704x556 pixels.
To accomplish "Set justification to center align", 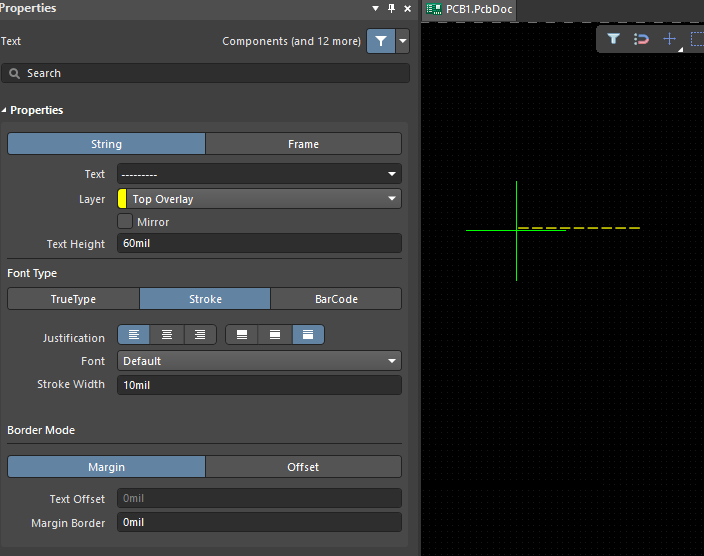I will 167,335.
